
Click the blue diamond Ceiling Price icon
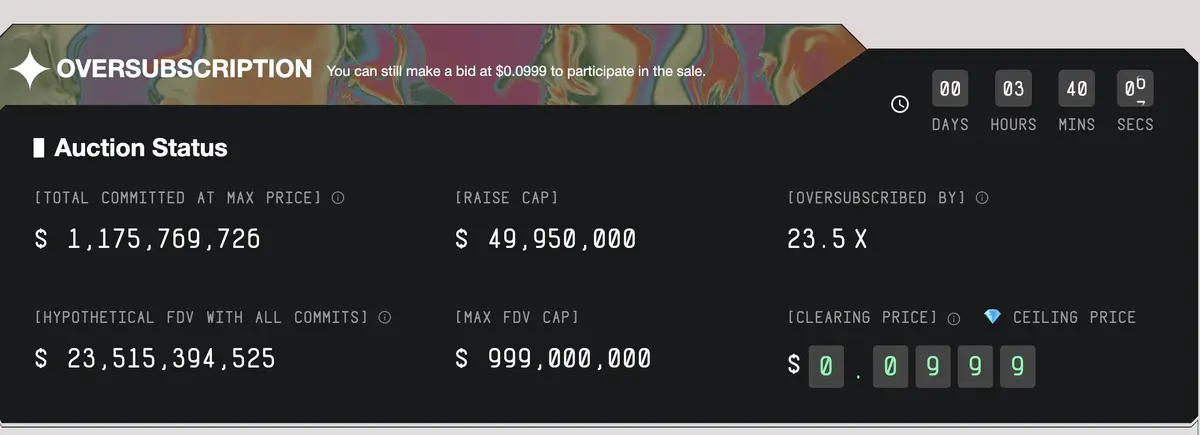click(x=992, y=317)
